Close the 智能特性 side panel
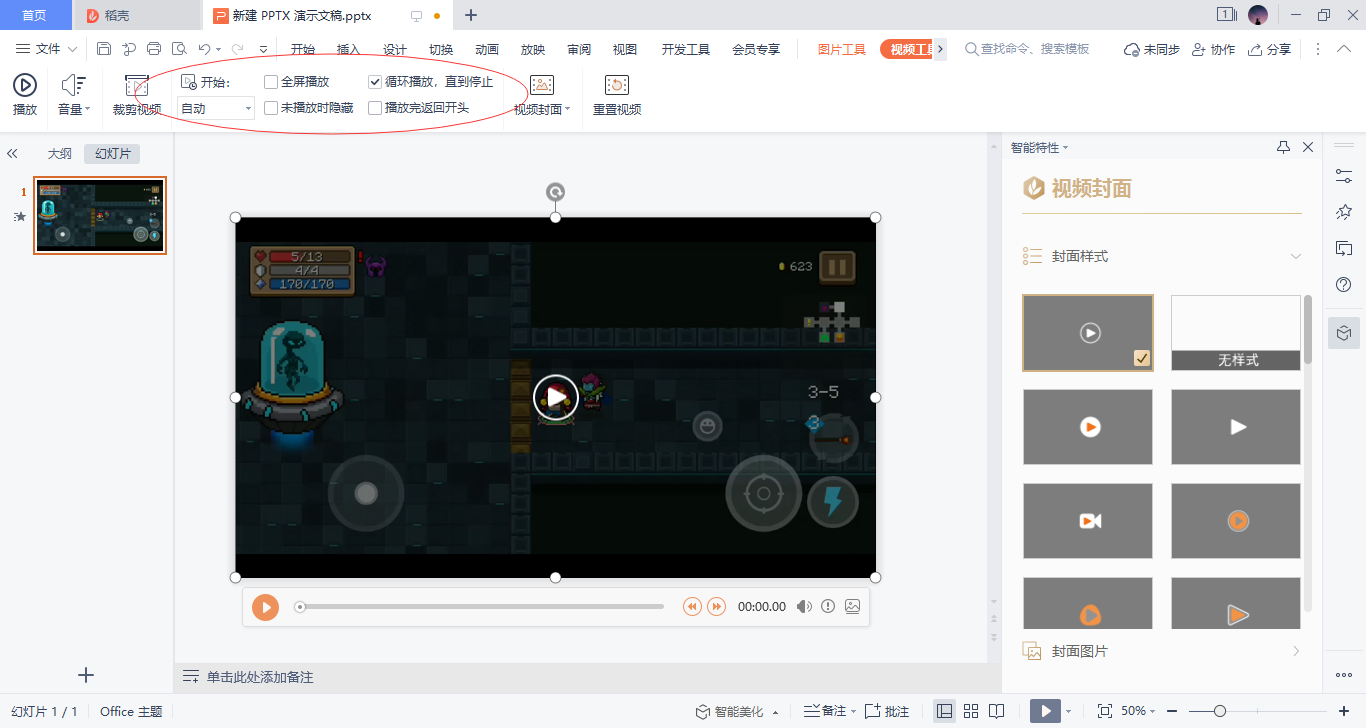The width and height of the screenshot is (1366, 728). tap(1308, 147)
